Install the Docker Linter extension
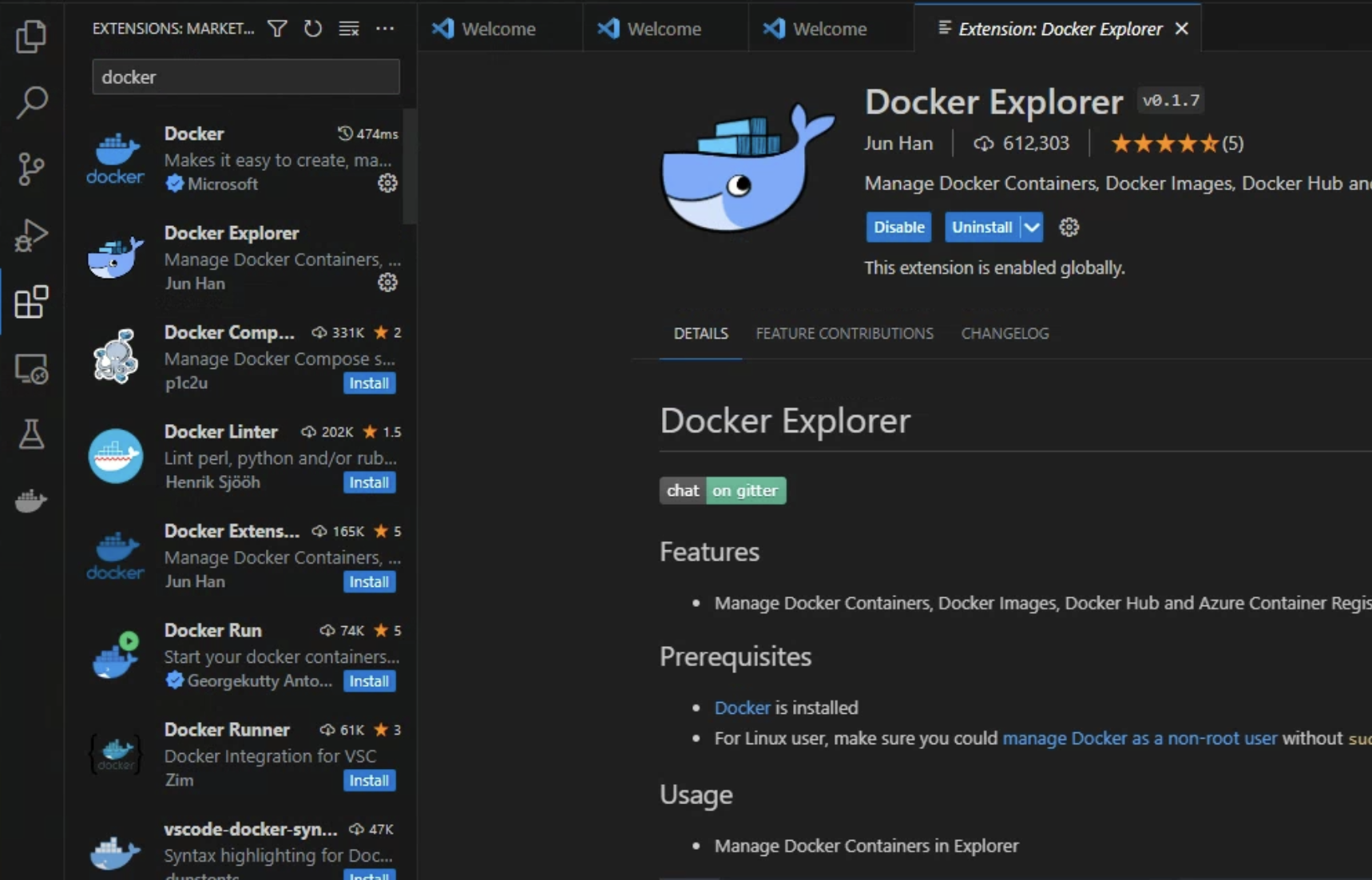The width and height of the screenshot is (1372, 880). 369,482
